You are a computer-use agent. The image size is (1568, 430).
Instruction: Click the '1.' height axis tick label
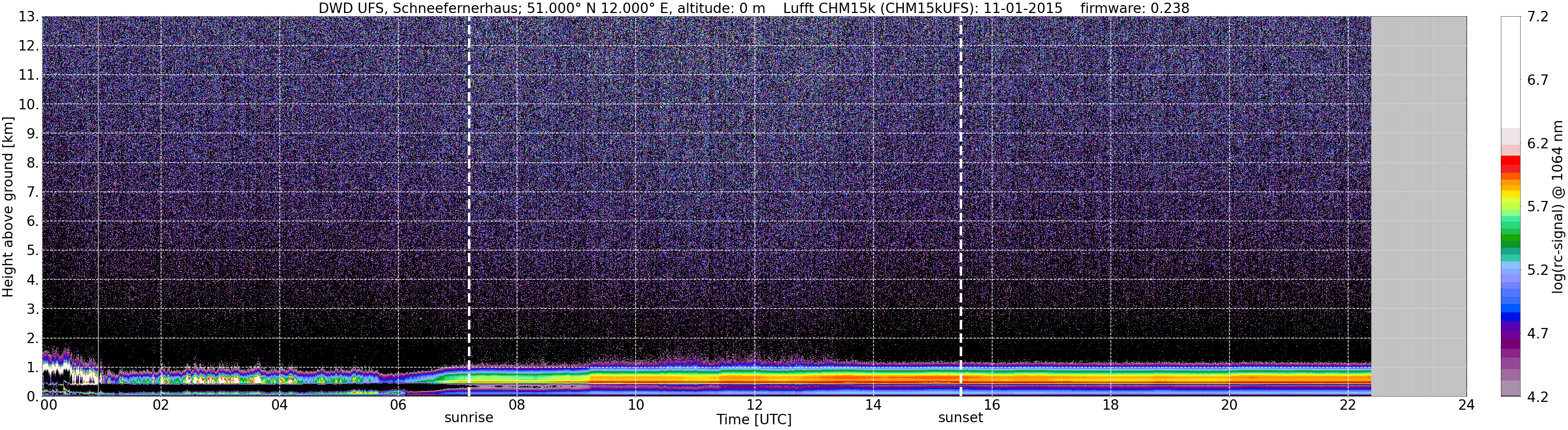(33, 368)
